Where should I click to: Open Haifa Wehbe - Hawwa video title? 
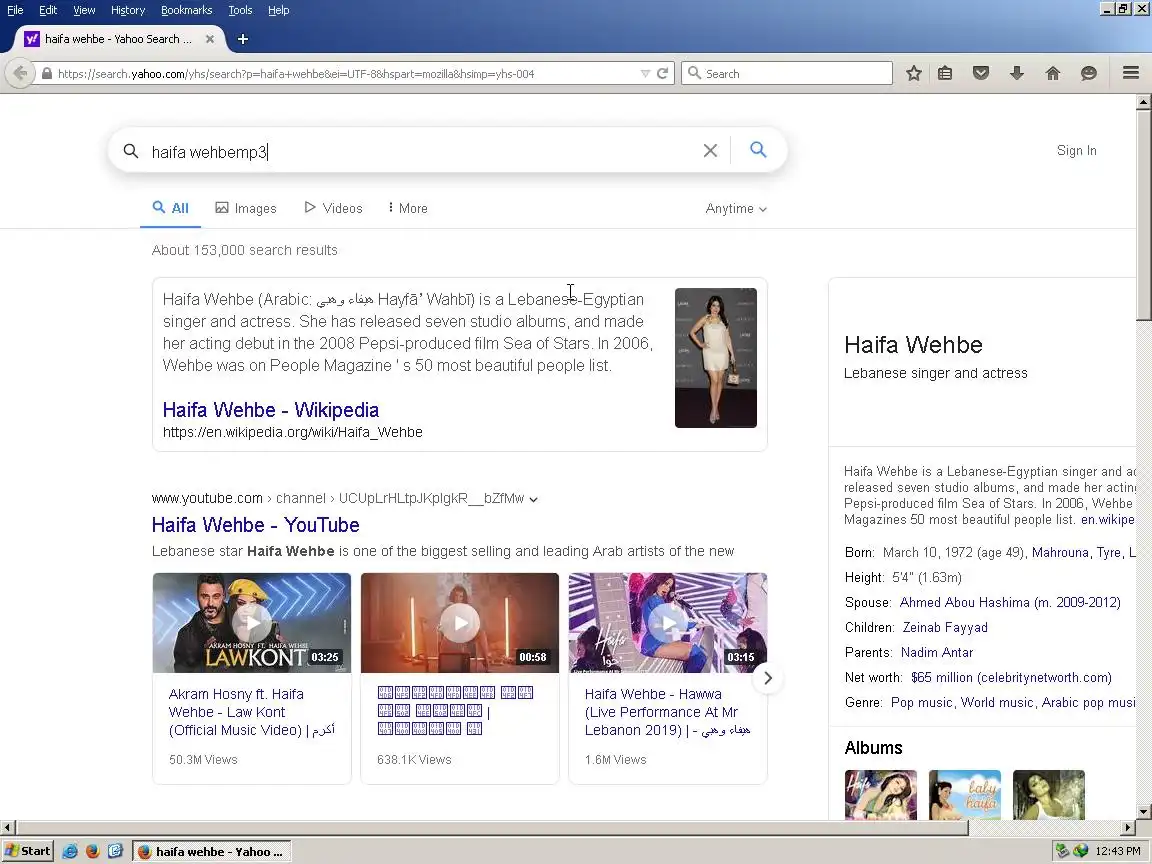[667, 712]
